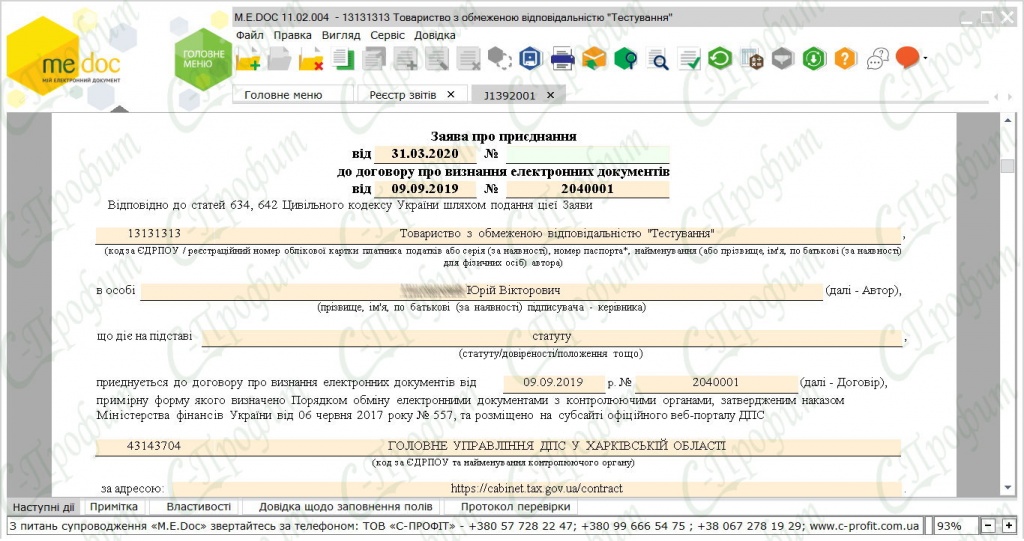Click the grey hexagon transform icon

point(500,59)
